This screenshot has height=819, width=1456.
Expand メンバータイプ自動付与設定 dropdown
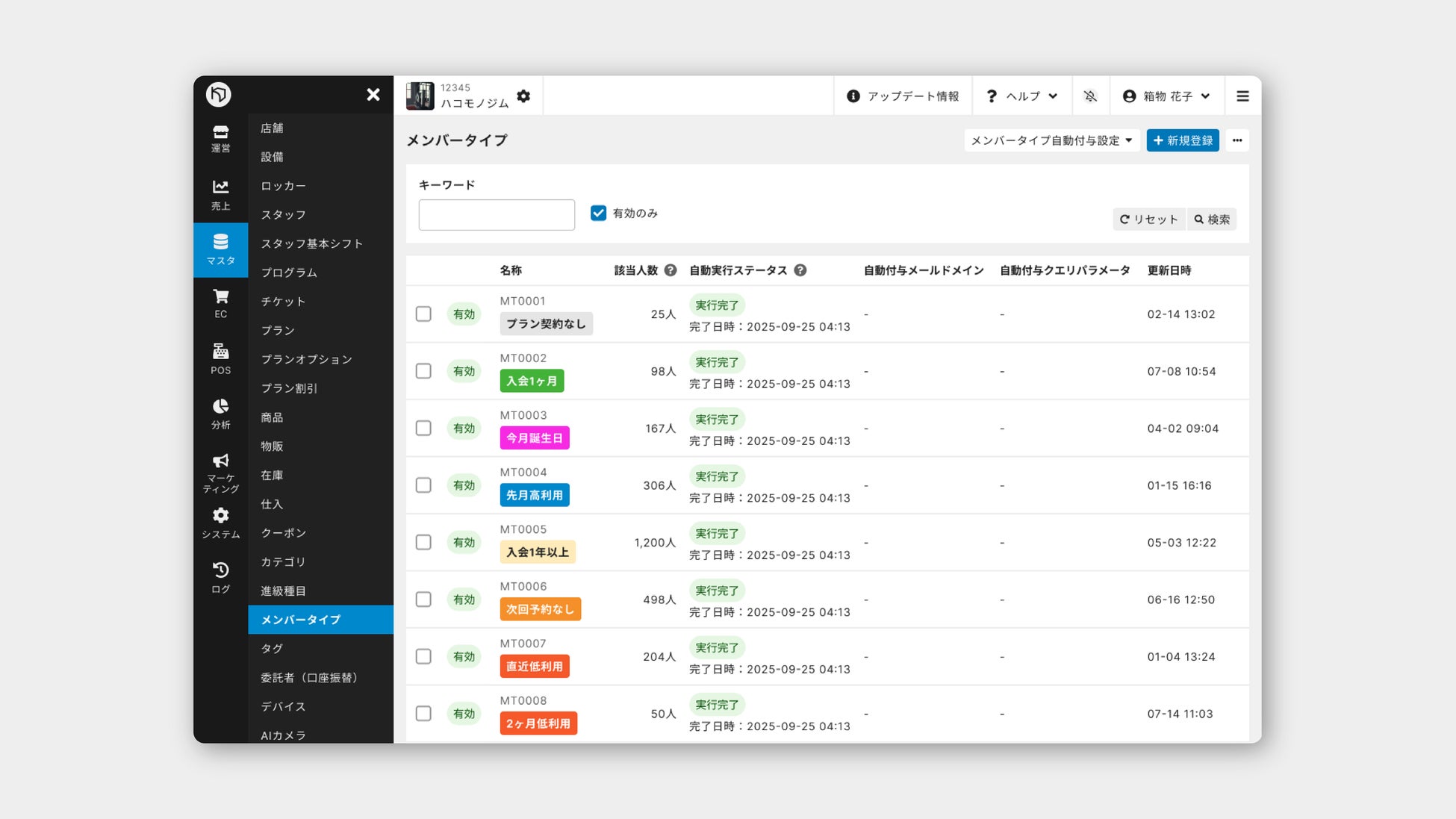click(x=1051, y=140)
